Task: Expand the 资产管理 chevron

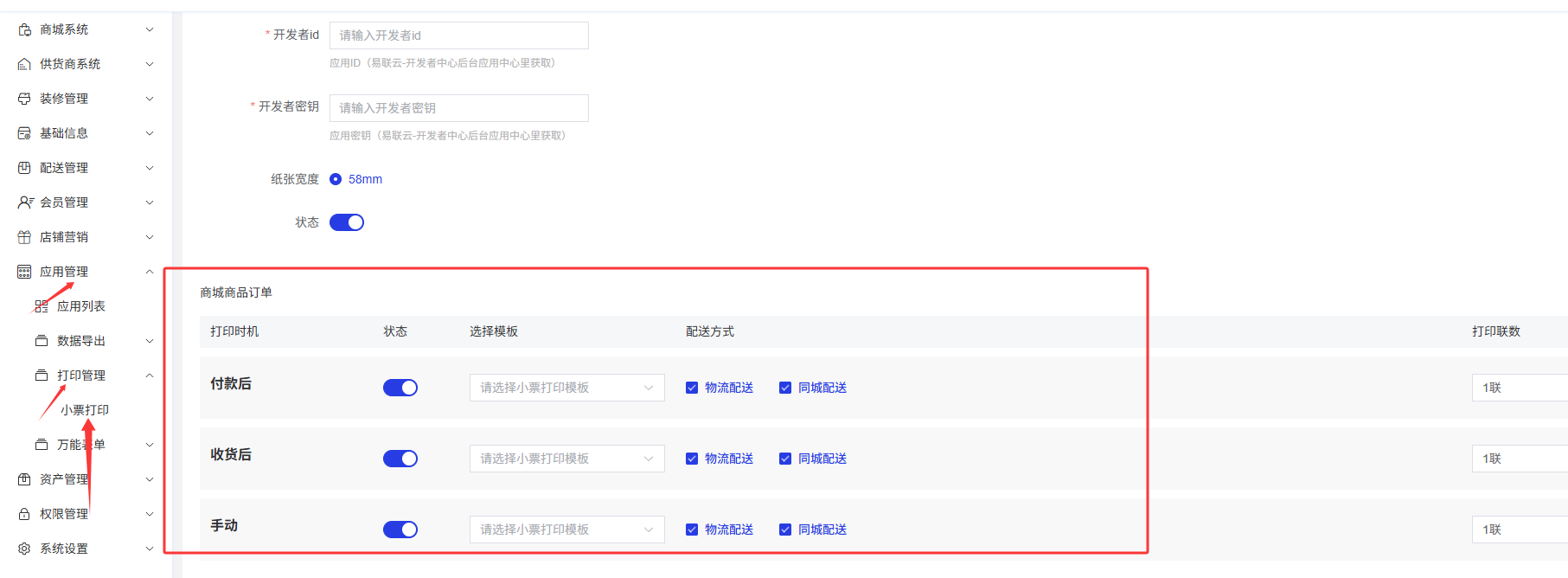Action: [x=150, y=479]
